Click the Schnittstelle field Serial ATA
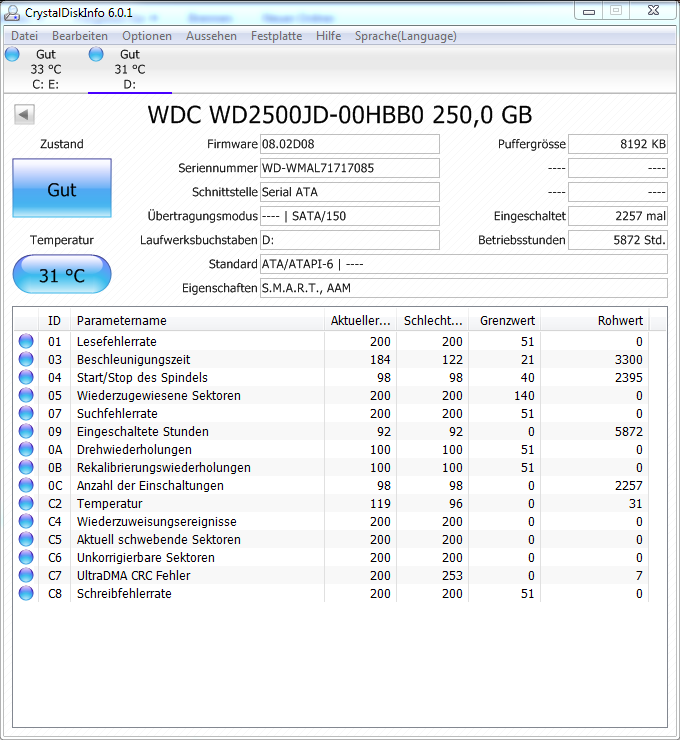This screenshot has width=680, height=740. click(x=350, y=192)
